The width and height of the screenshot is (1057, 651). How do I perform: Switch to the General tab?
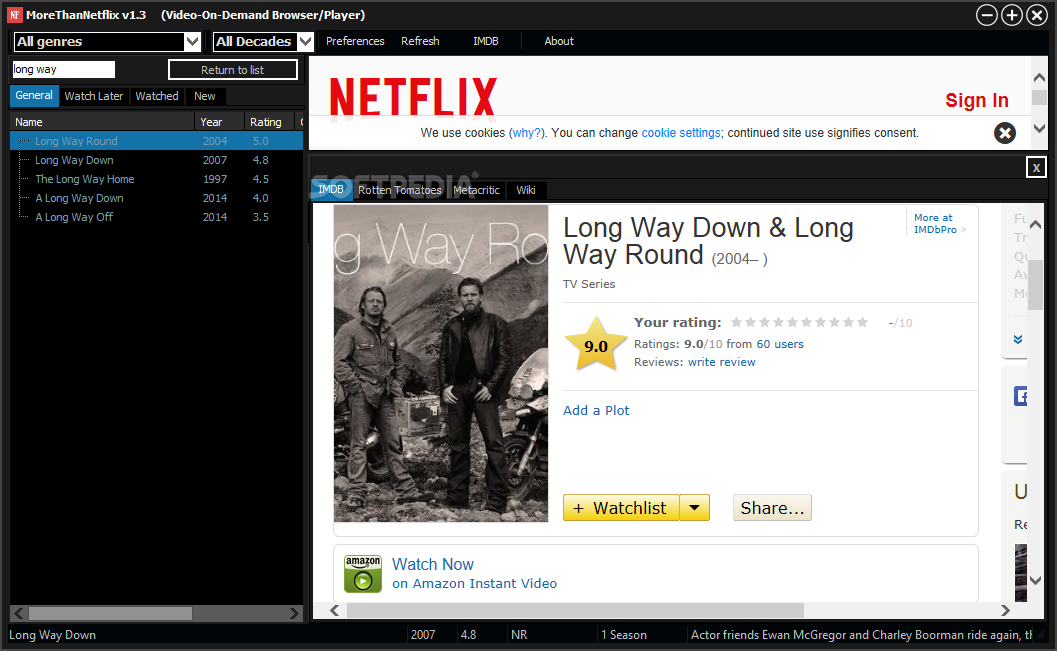(34, 96)
